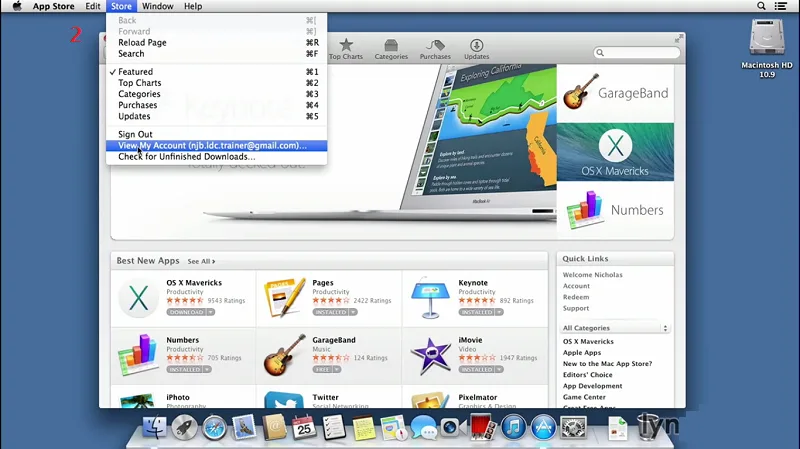Open the Redeem quick link
Image resolution: width=800 pixels, height=449 pixels.
tap(576, 297)
